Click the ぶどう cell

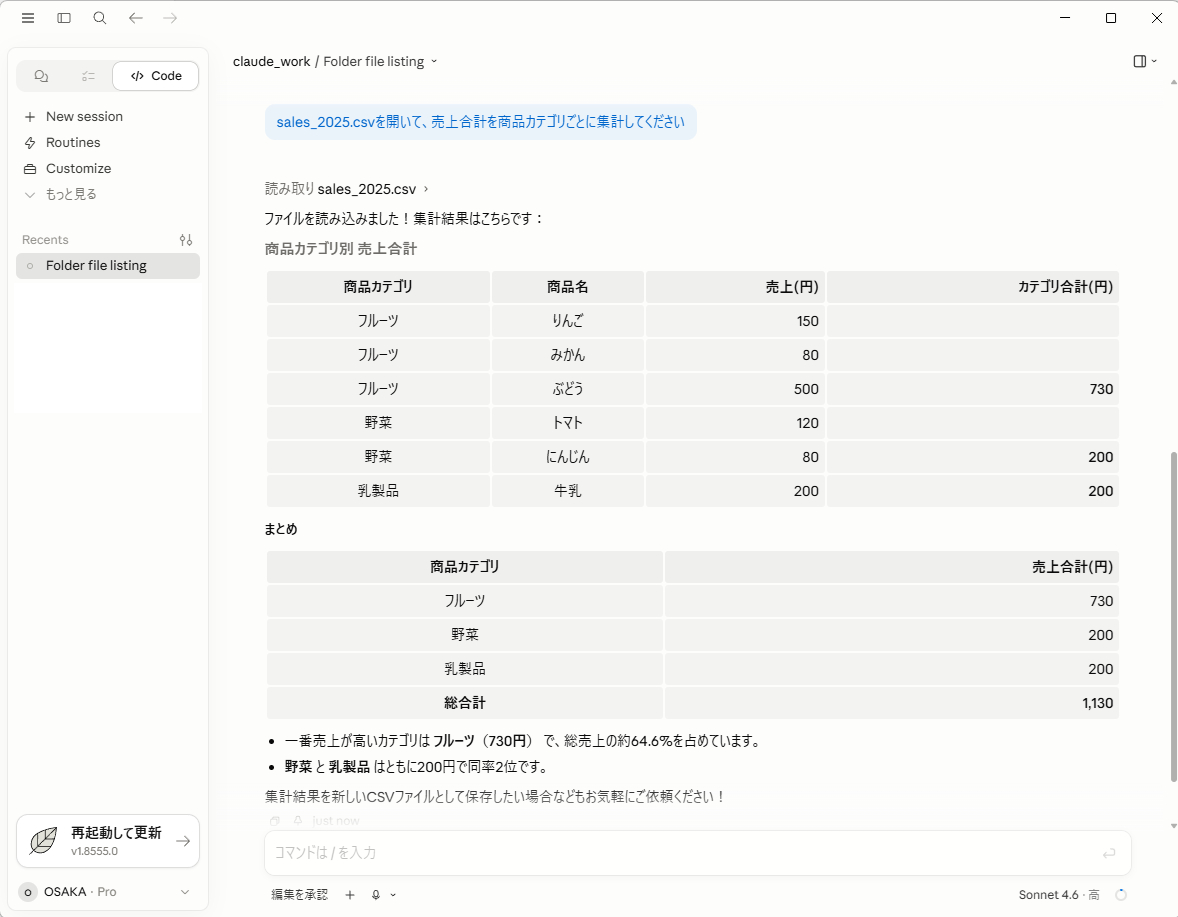567,389
